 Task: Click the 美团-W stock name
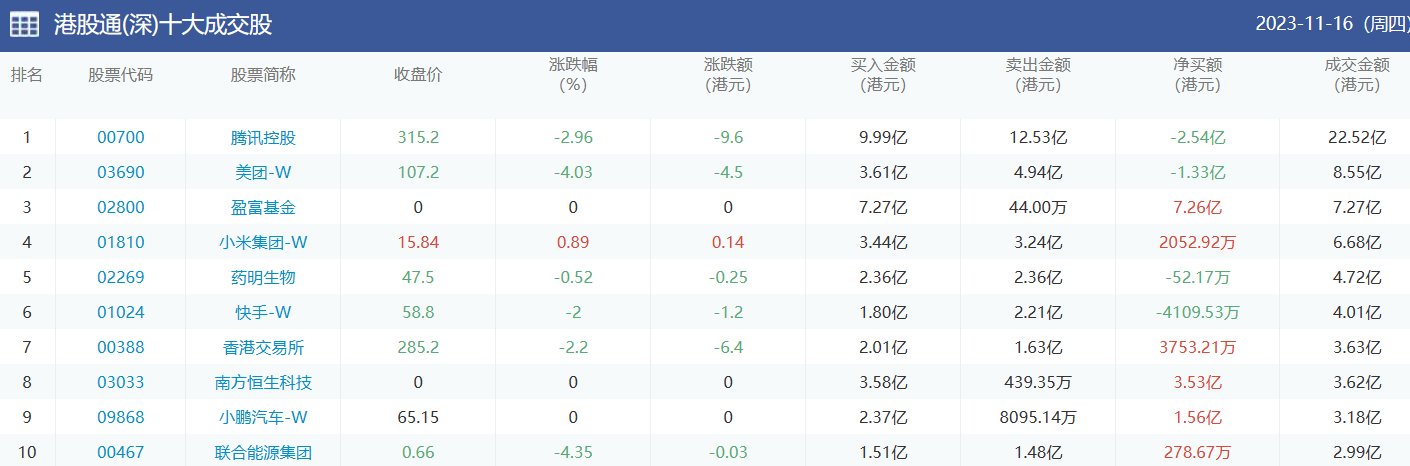tap(263, 172)
